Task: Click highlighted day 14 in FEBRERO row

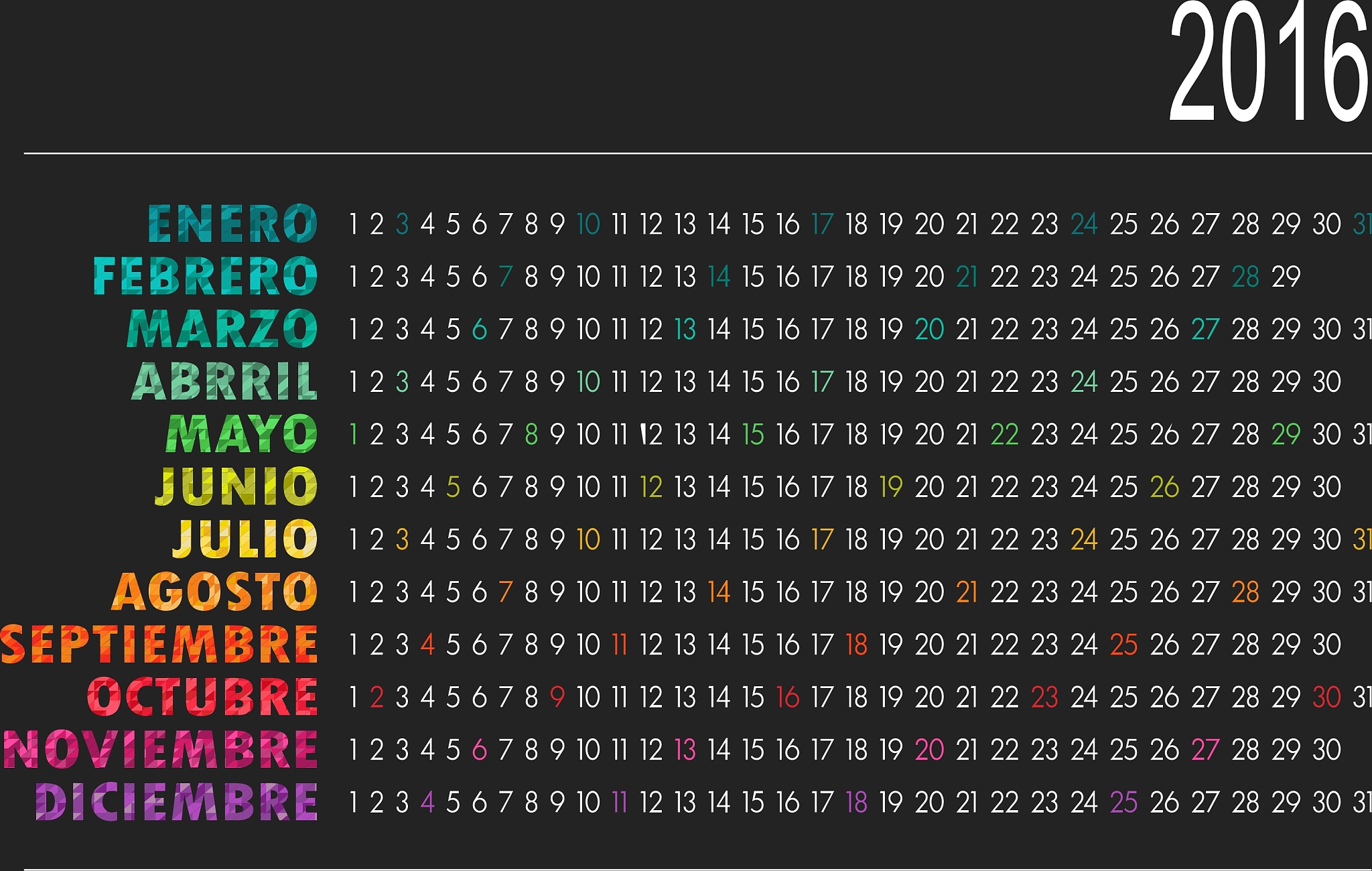Action: pyautogui.click(x=719, y=277)
